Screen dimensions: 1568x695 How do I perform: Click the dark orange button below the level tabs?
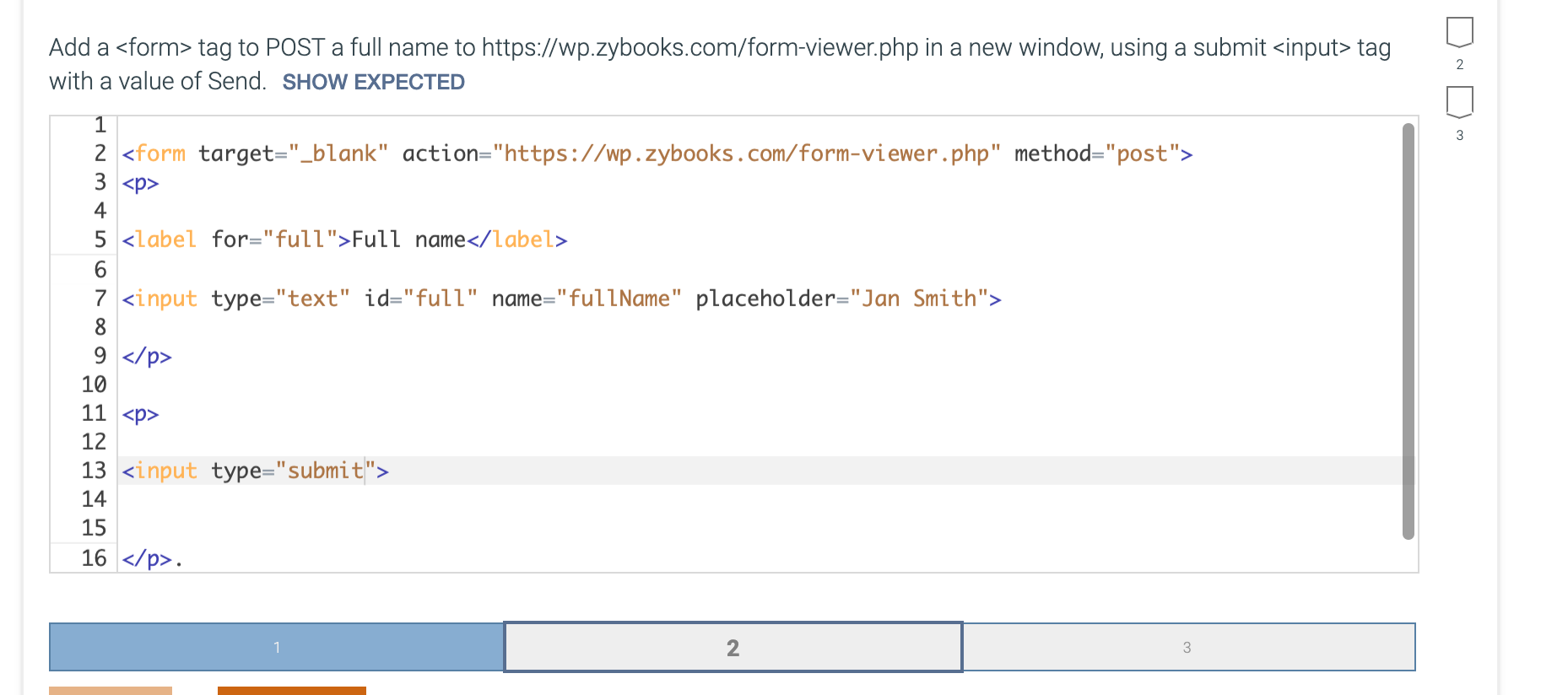(x=292, y=691)
